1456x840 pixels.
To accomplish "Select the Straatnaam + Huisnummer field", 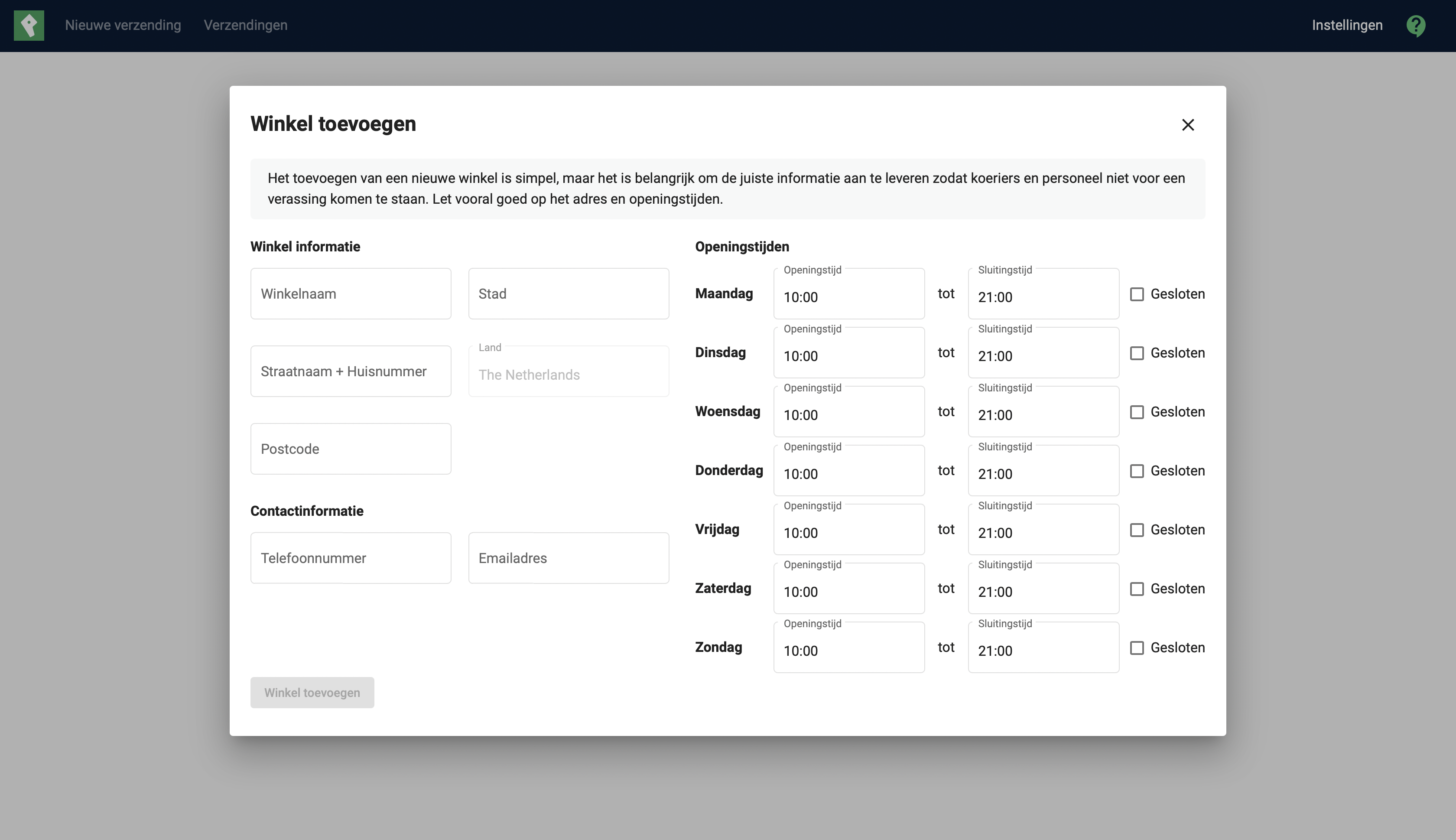I will pyautogui.click(x=351, y=371).
